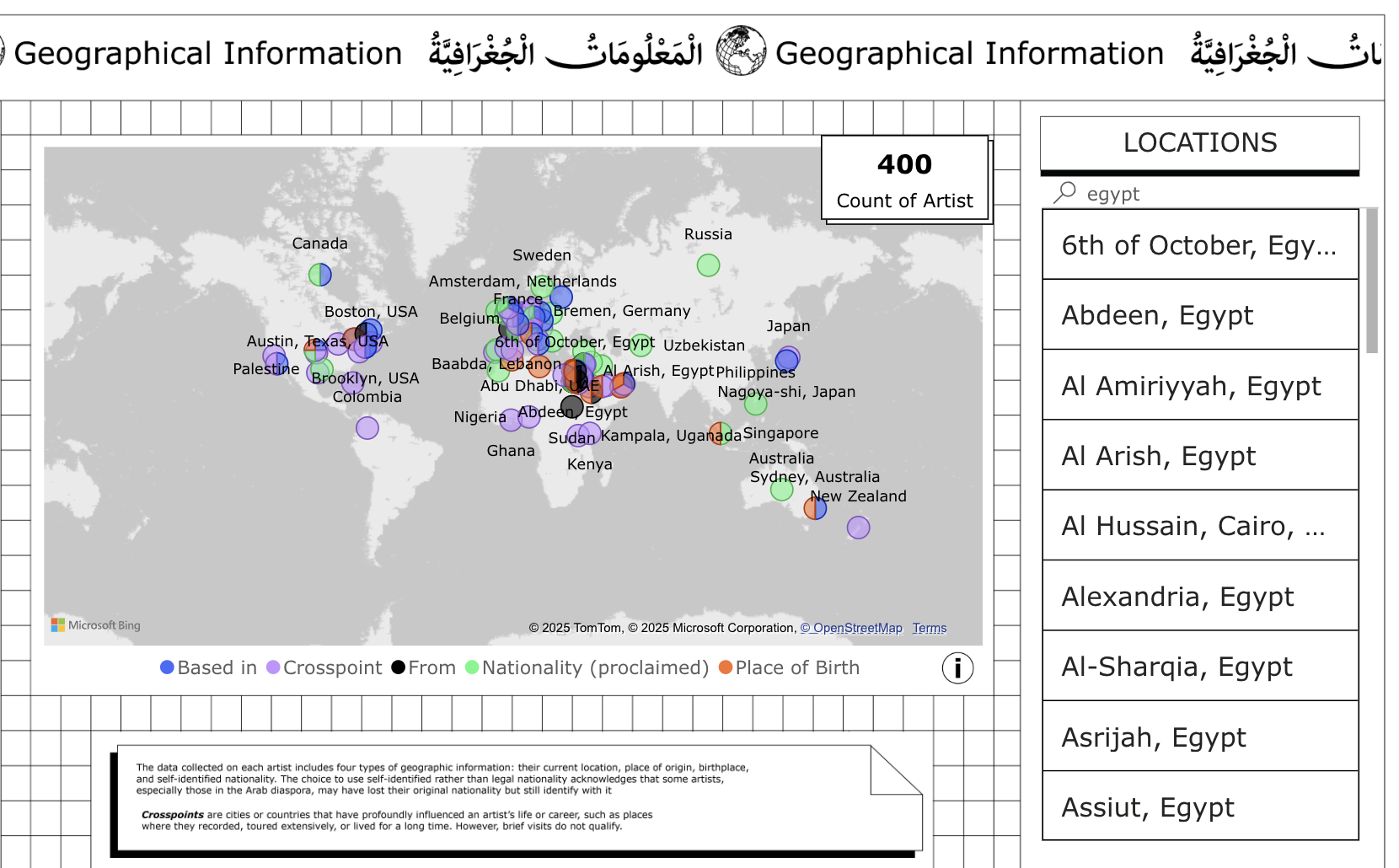Select 'Abdeen, Egypt' in locations list
The height and width of the screenshot is (868, 1399).
[x=1200, y=314]
